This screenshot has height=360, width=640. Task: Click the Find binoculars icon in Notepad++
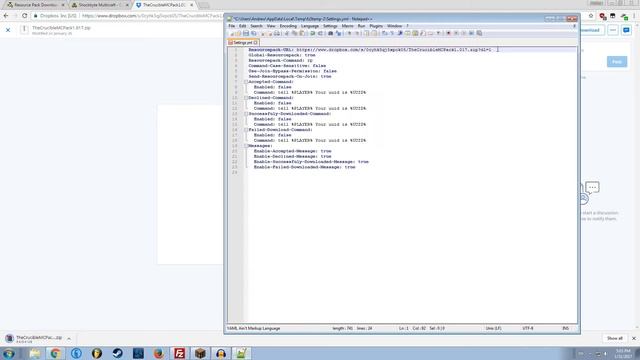pos(330,33)
